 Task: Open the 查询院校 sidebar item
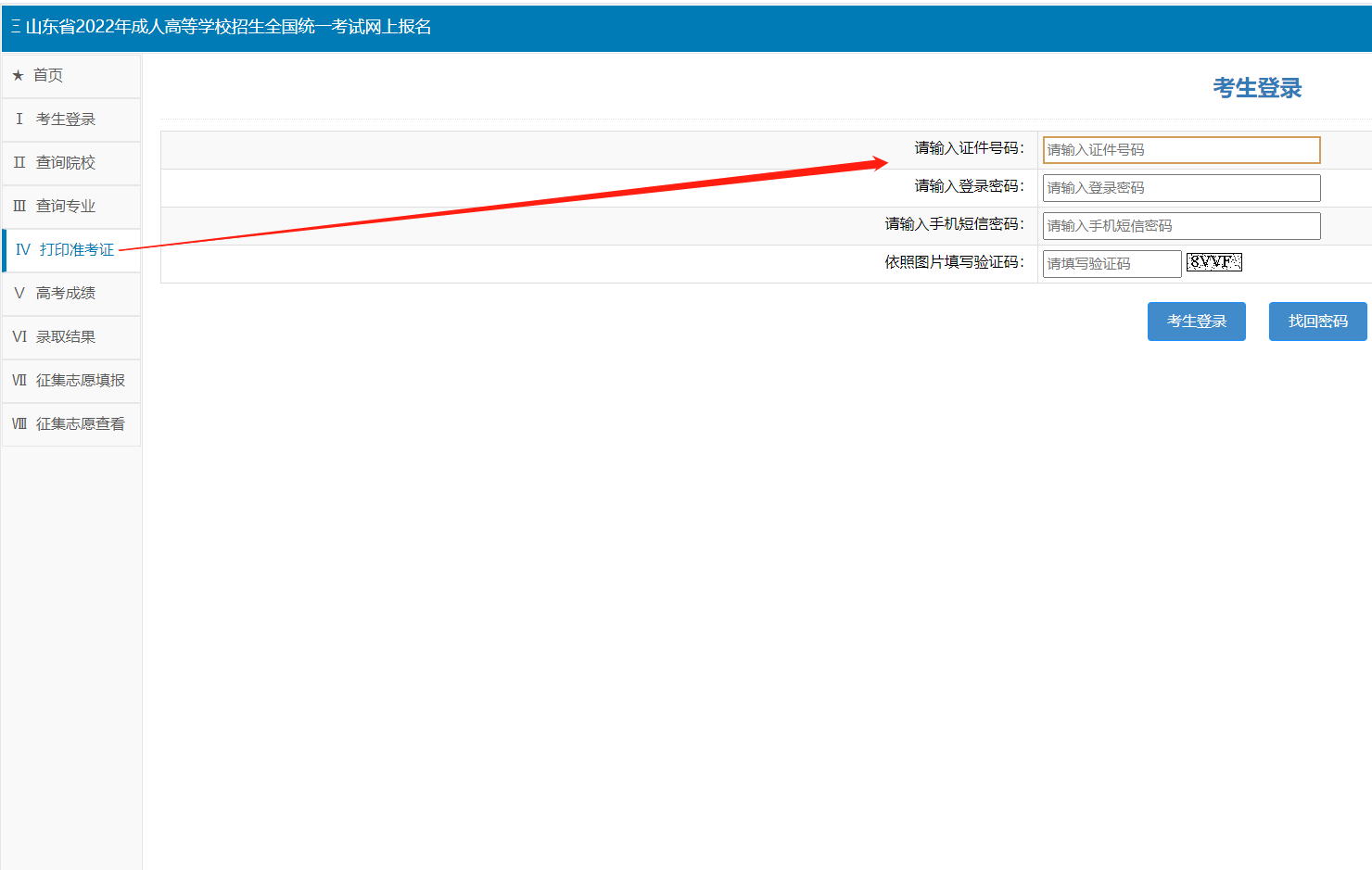(71, 163)
